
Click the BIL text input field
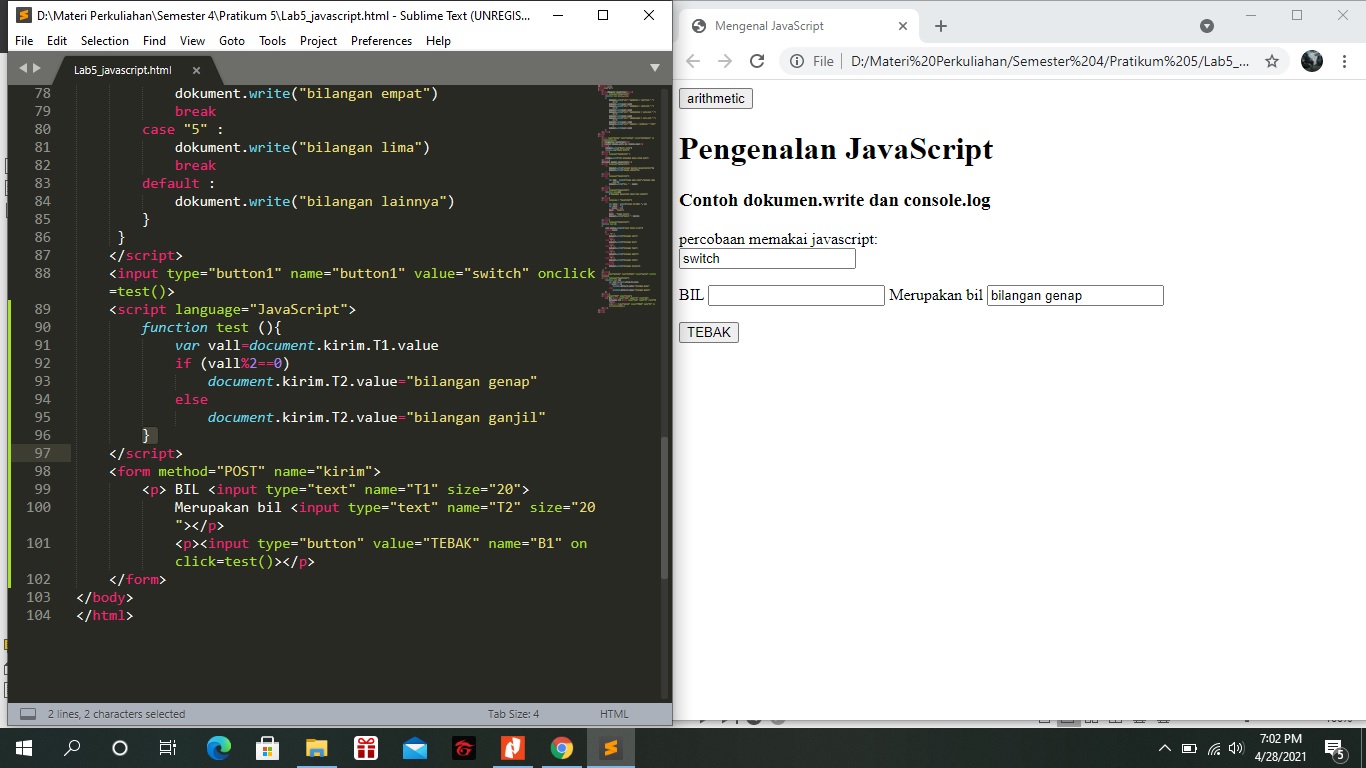click(x=795, y=295)
